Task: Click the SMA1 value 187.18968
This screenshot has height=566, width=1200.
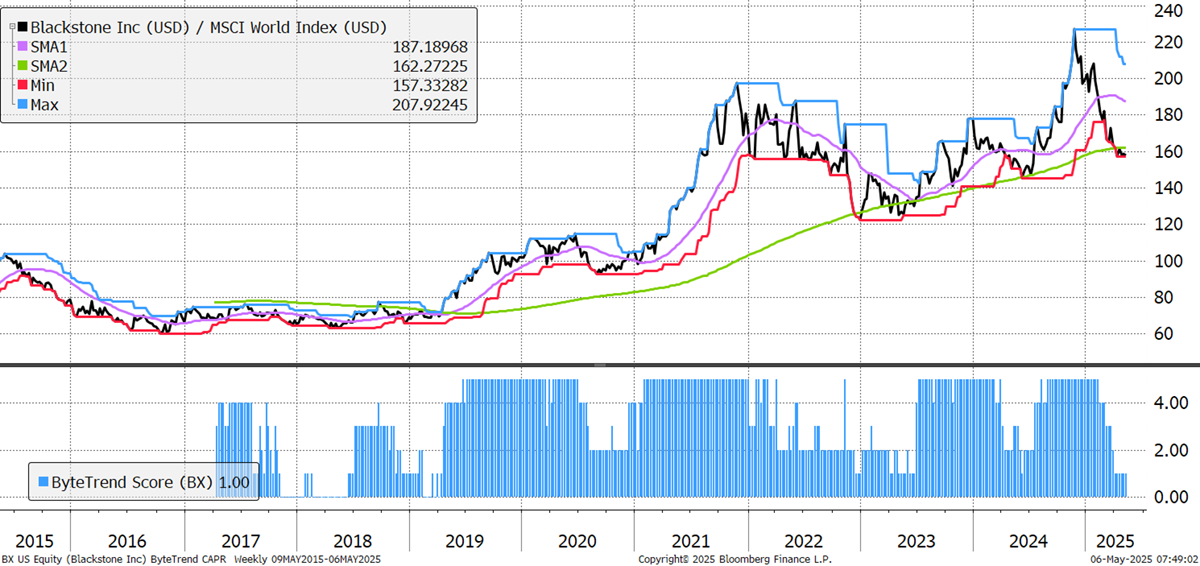Action: [428, 46]
